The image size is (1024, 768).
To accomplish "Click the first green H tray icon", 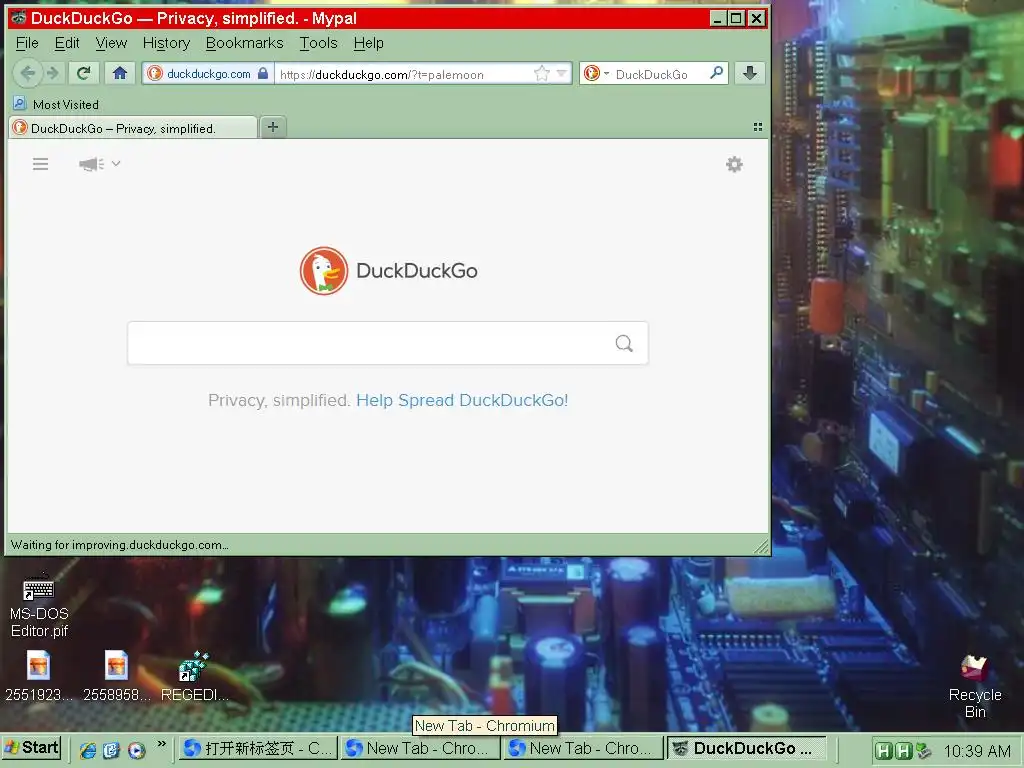I will 883,751.
